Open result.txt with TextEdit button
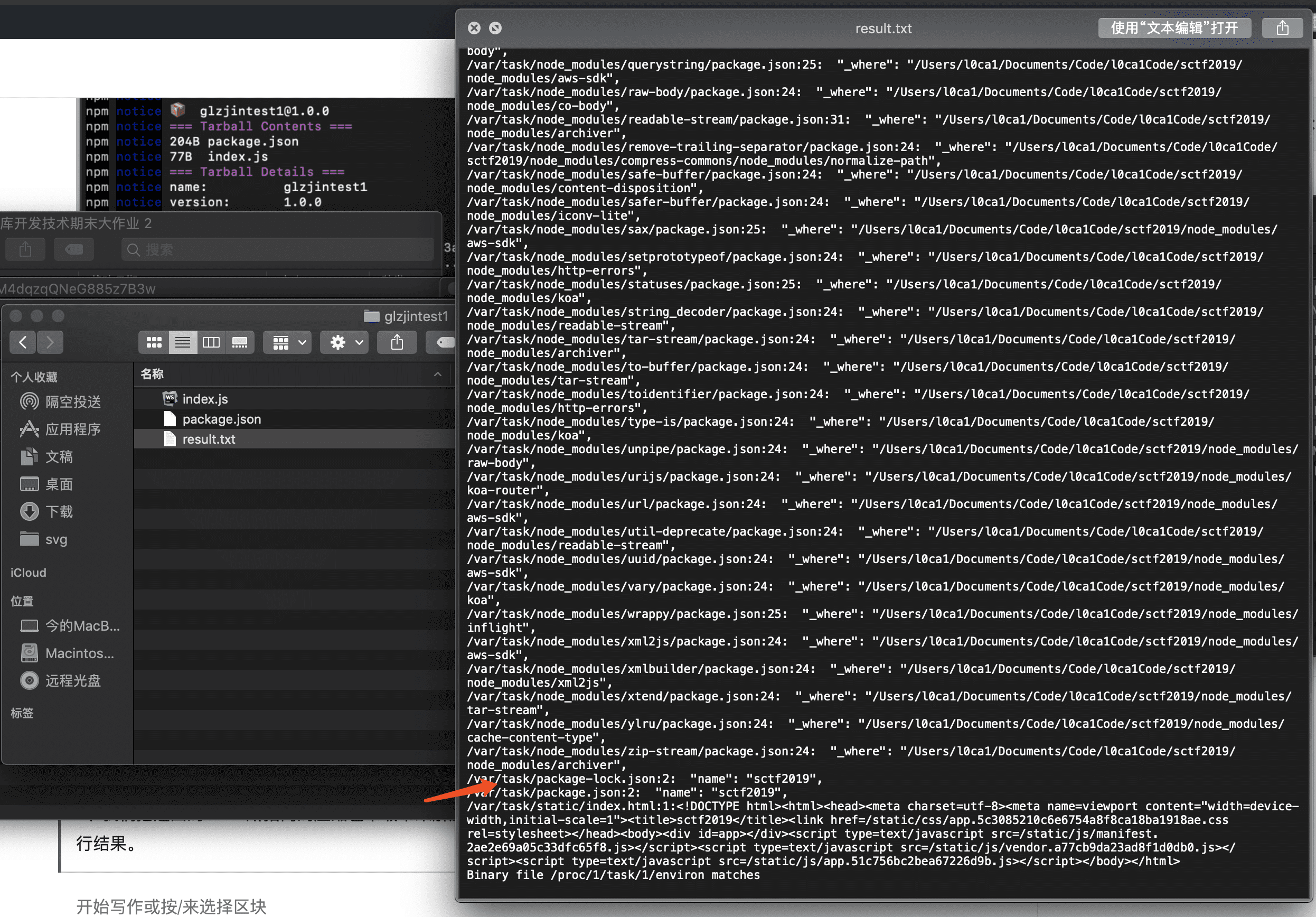This screenshot has height=917, width=1316. (1173, 27)
